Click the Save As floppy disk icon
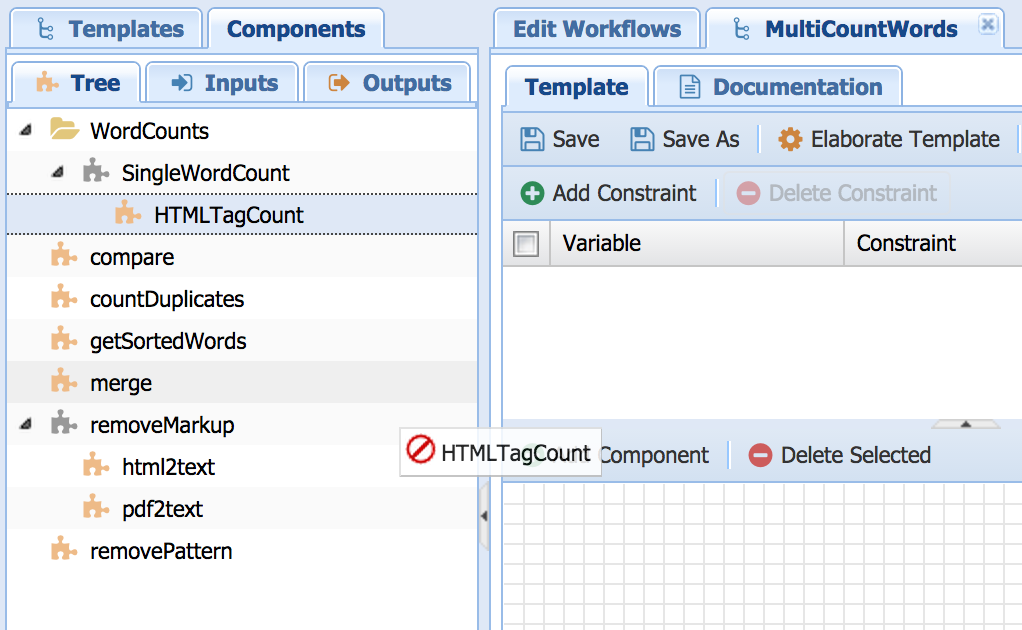This screenshot has width=1022, height=630. (x=642, y=139)
